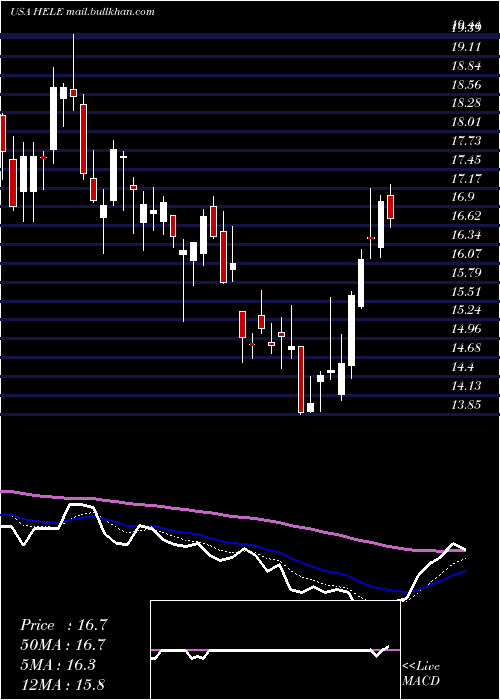Click the 15.24 price axis label

tap(466, 310)
